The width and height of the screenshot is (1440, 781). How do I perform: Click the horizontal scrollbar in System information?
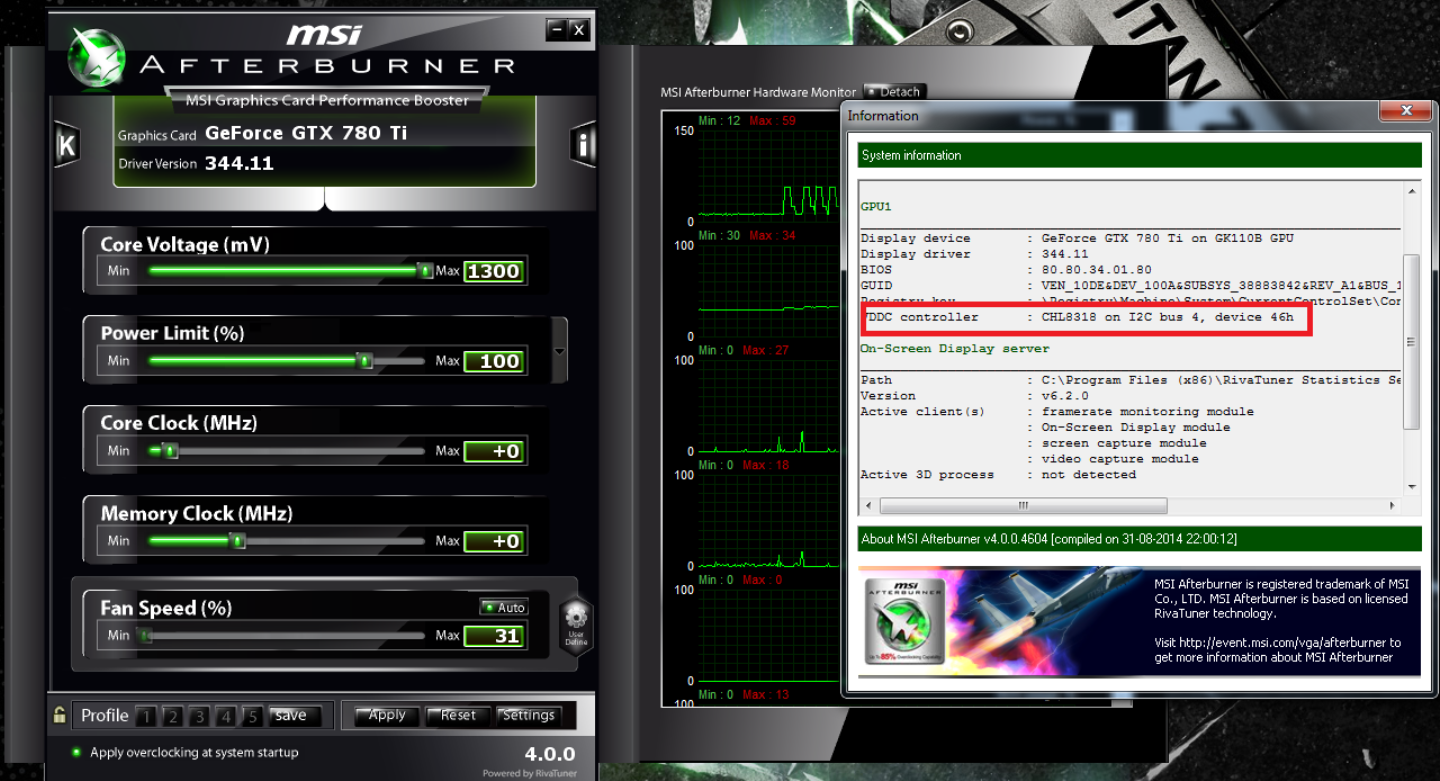coord(1022,505)
